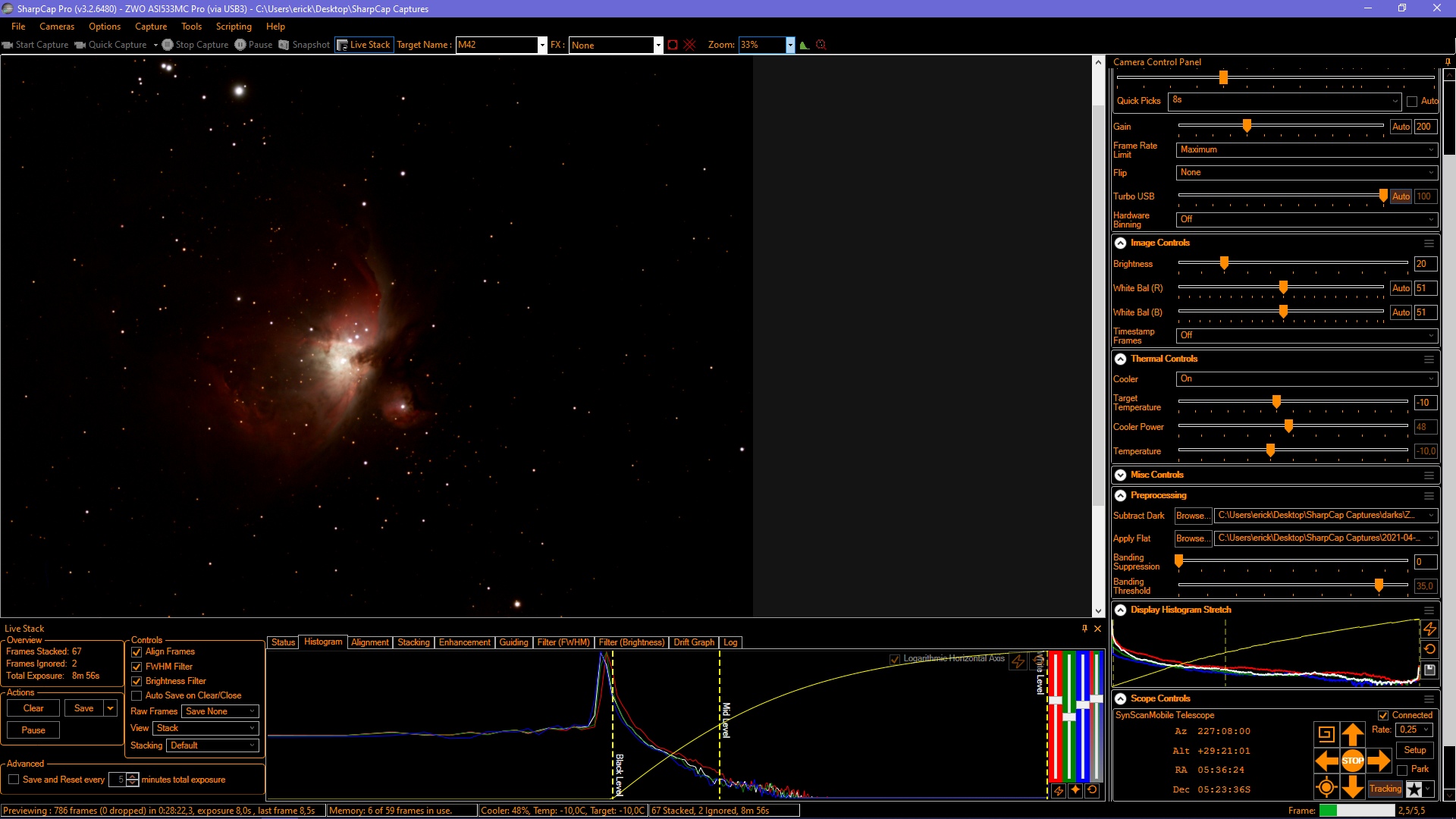This screenshot has width=1456, height=819.
Task: Click the Target Name input field
Action: pos(496,45)
